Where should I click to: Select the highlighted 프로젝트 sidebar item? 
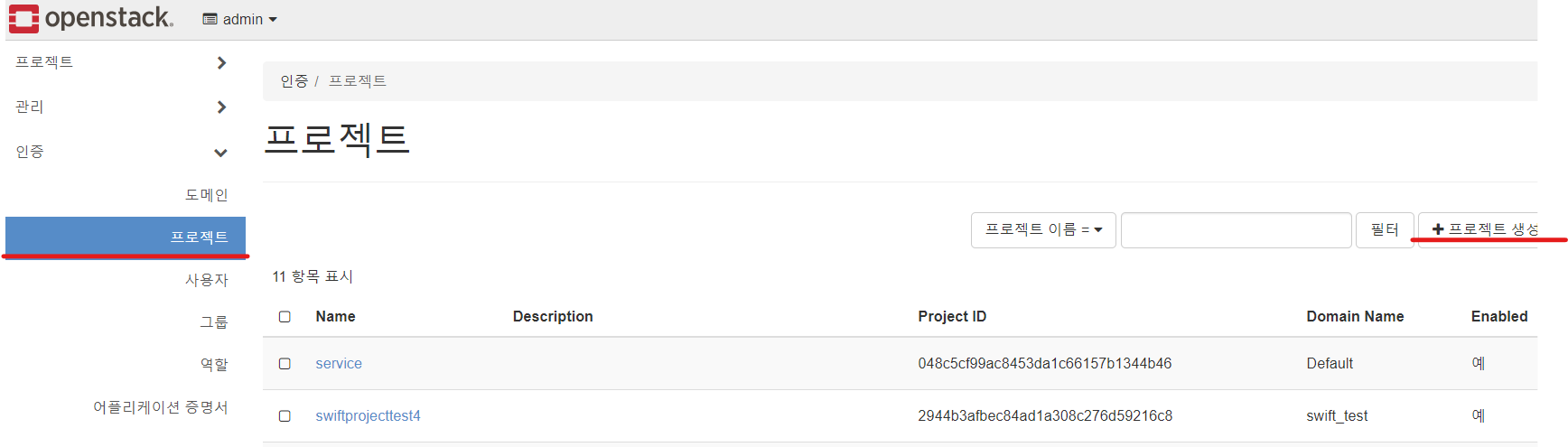(x=126, y=237)
